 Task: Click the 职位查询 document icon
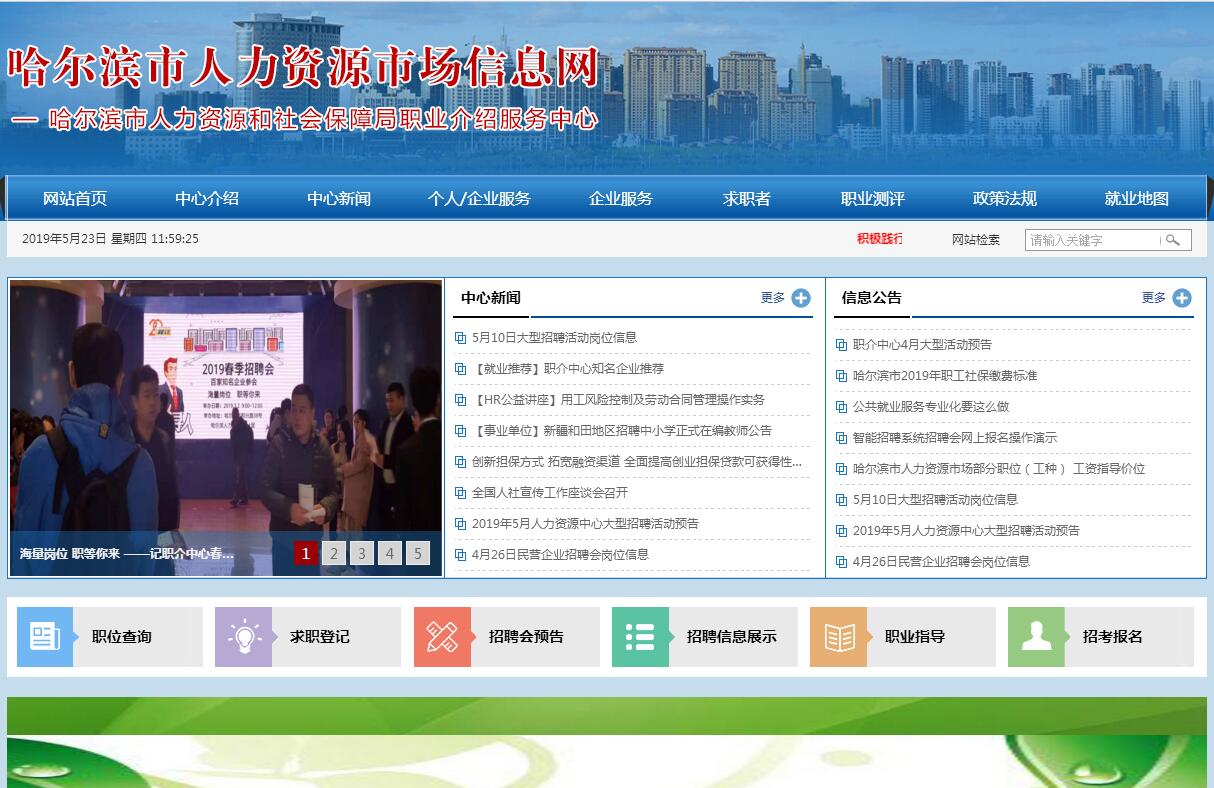pos(45,637)
